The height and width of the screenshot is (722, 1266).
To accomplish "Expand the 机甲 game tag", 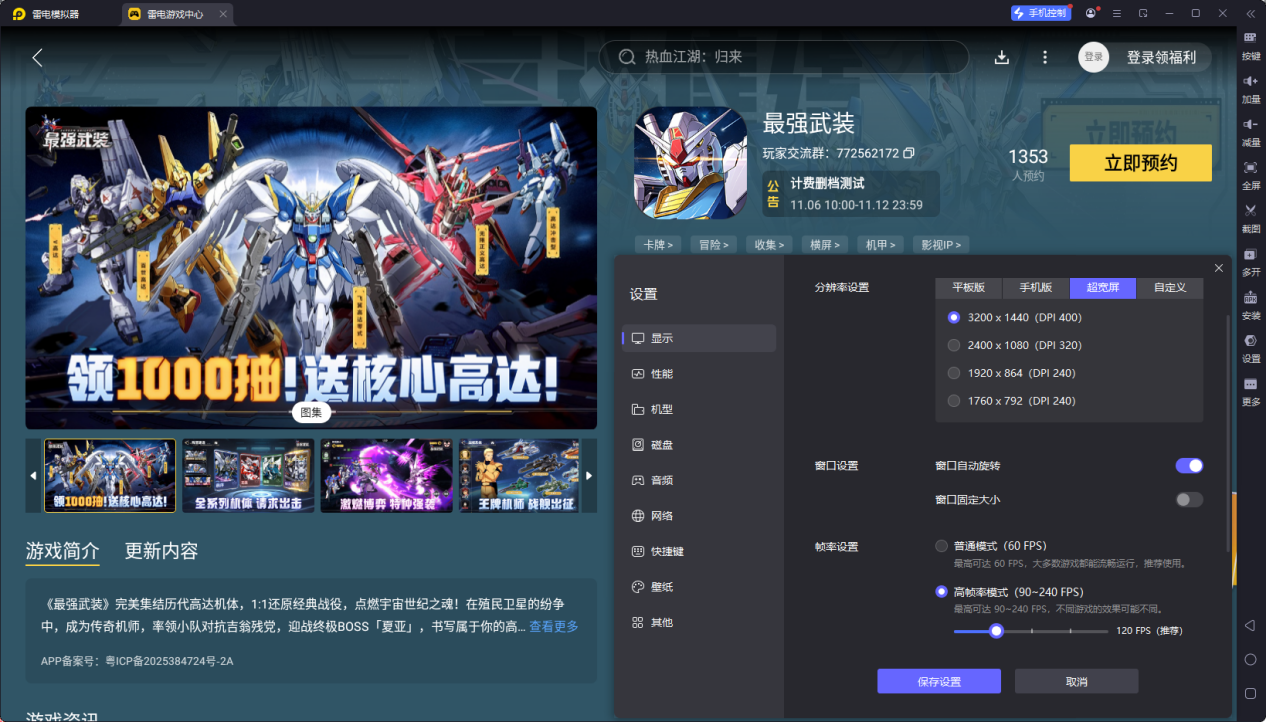I will click(x=879, y=244).
